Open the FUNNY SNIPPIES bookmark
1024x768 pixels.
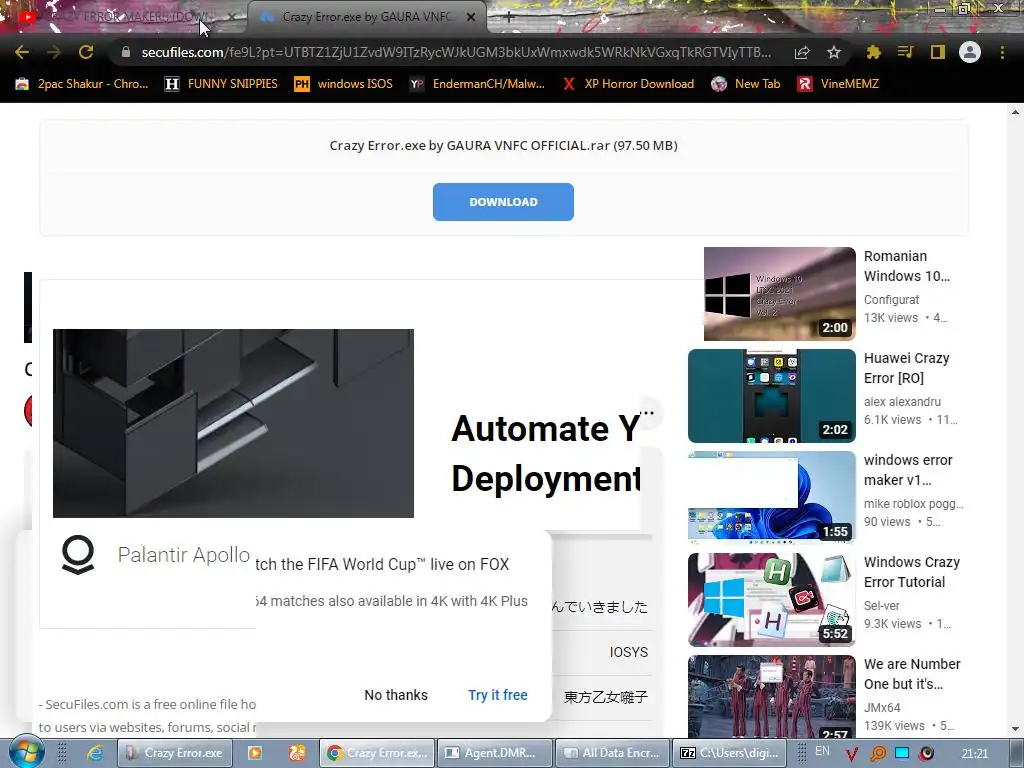pyautogui.click(x=221, y=84)
